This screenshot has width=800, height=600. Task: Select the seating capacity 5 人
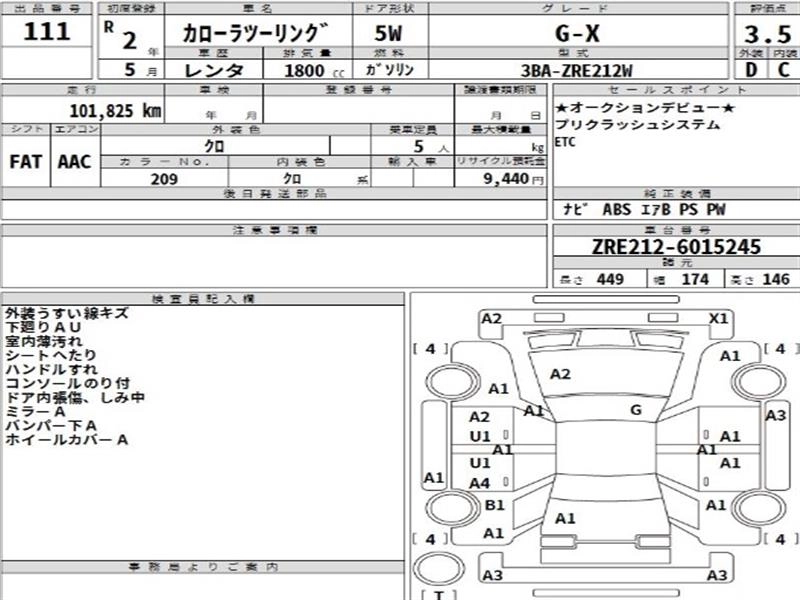point(431,147)
